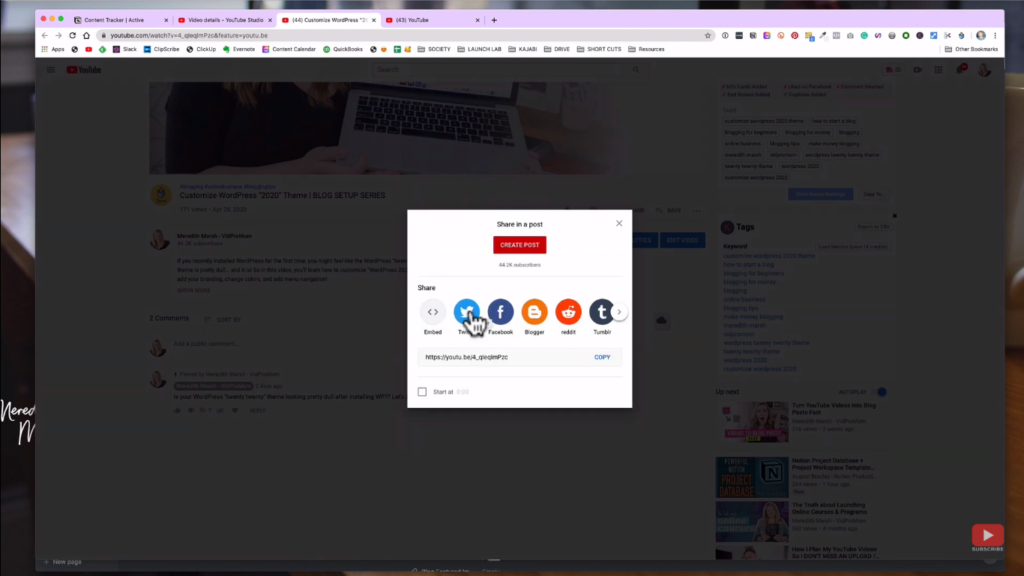Expand the KAJABI bookmarks folder

[522, 49]
